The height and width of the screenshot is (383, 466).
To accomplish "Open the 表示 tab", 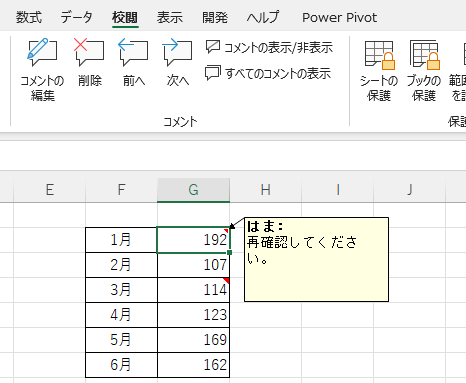I will click(170, 17).
